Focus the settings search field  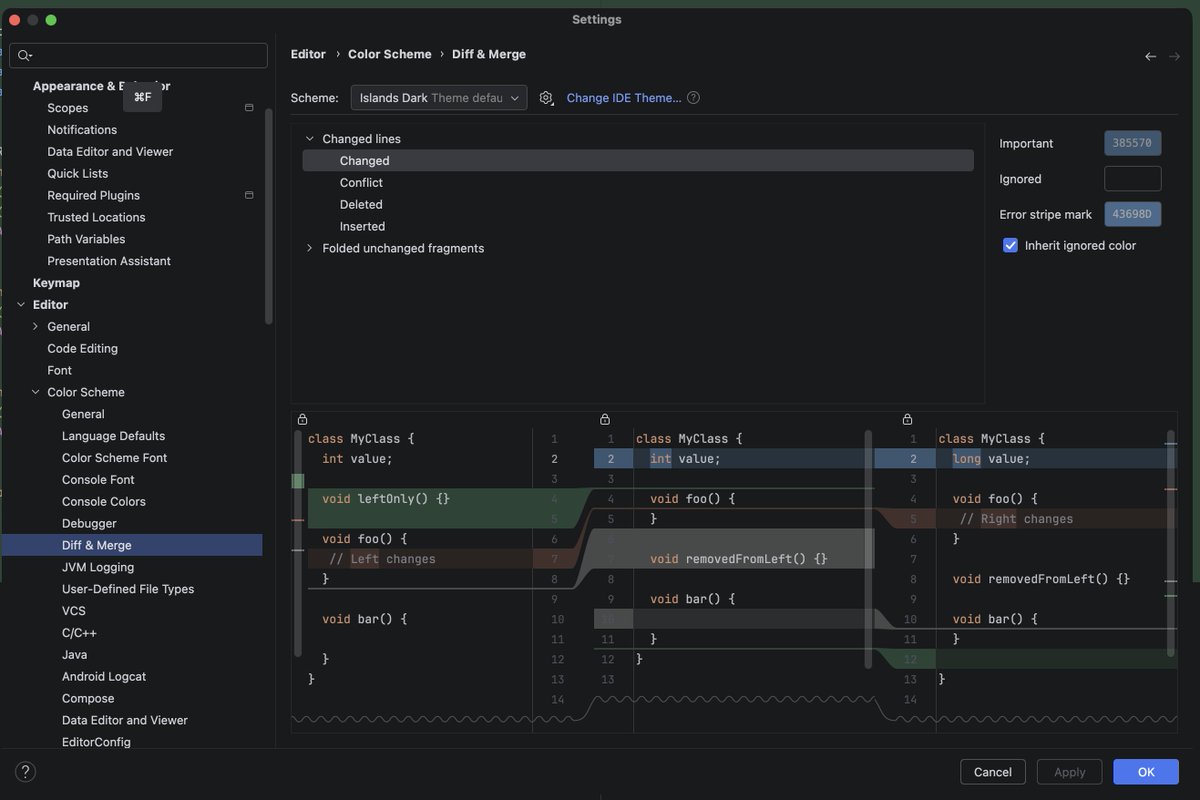(x=139, y=55)
